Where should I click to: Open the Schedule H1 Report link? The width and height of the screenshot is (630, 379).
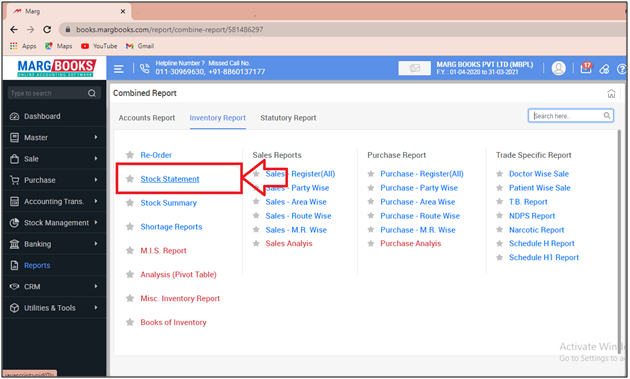[544, 258]
